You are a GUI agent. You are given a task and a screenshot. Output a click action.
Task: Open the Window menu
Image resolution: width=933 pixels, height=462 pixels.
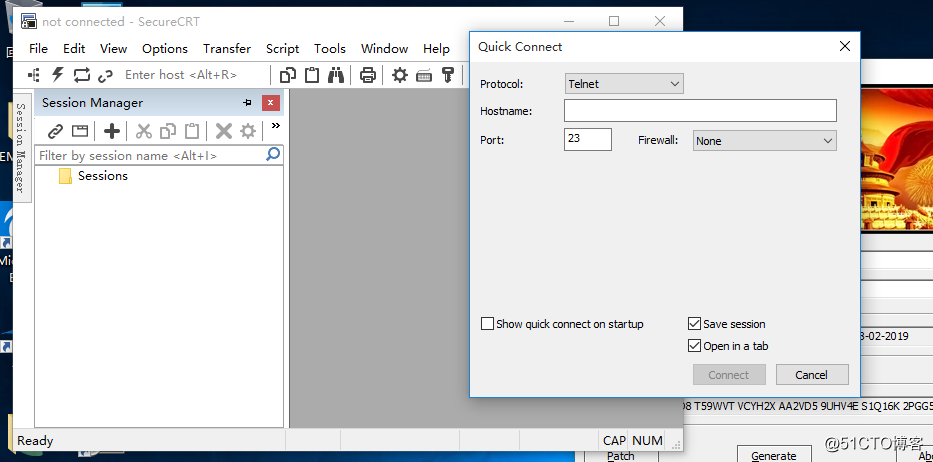tap(384, 49)
